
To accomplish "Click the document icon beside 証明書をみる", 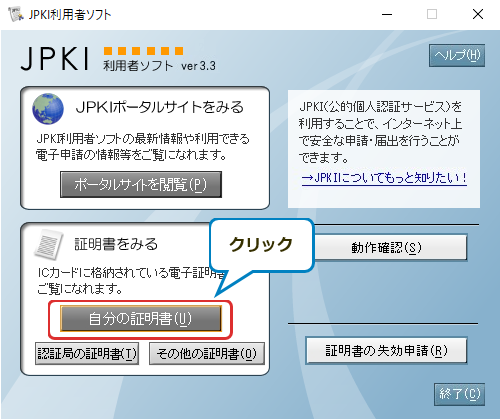I will click(49, 244).
